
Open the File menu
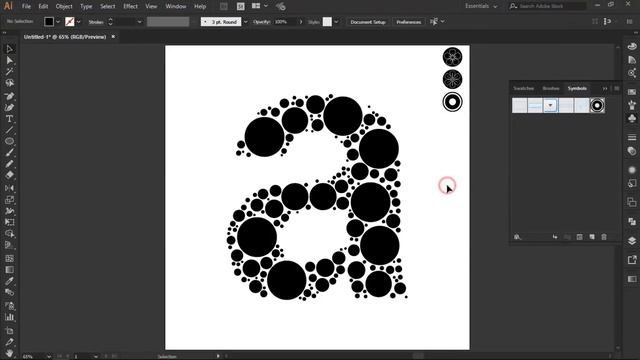[26, 7]
